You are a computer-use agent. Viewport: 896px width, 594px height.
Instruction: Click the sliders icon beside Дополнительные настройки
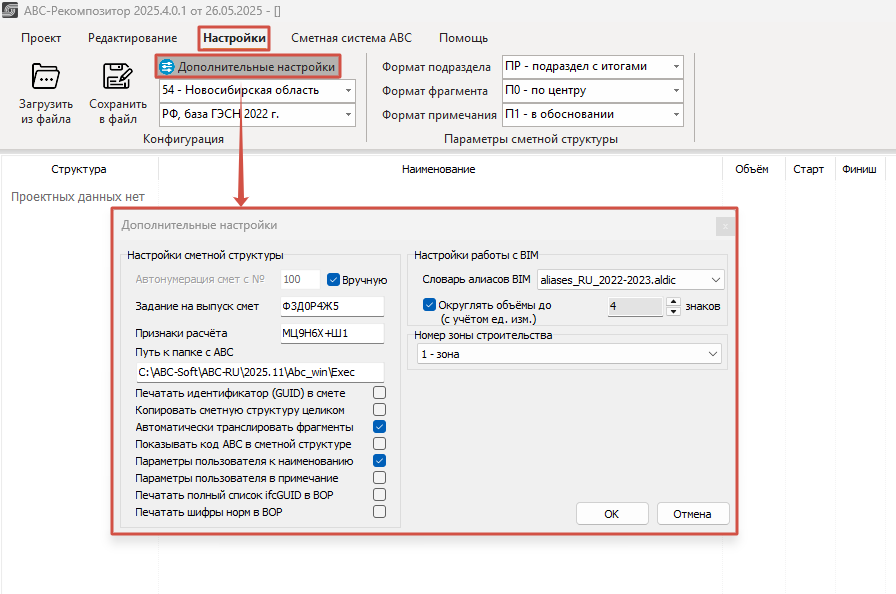click(166, 67)
